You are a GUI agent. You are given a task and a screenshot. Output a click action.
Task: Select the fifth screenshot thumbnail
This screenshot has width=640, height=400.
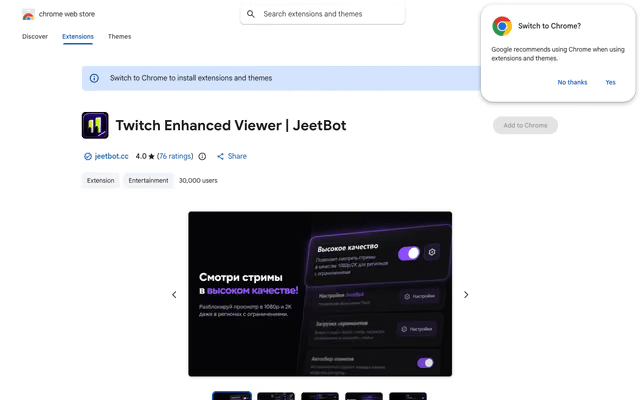click(x=408, y=396)
